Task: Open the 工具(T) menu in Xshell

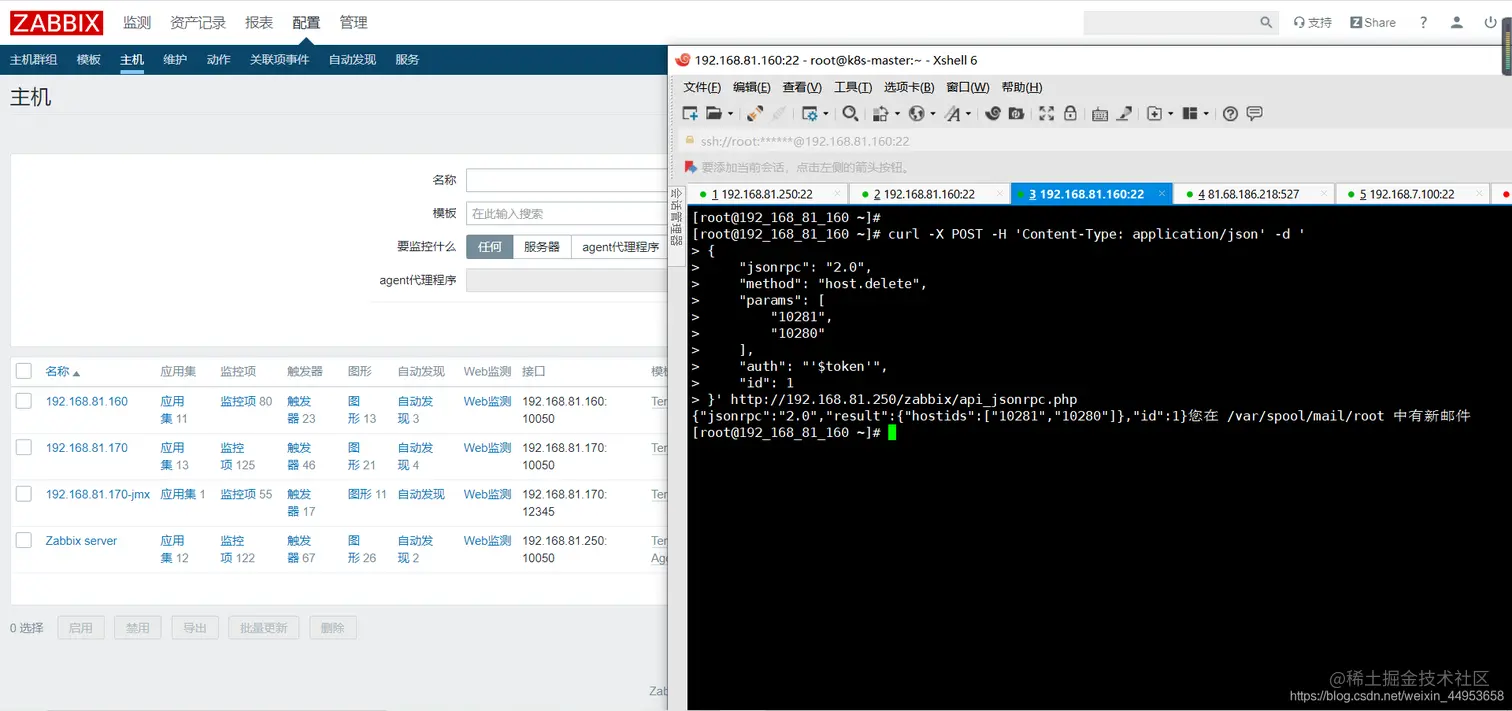Action: 853,87
